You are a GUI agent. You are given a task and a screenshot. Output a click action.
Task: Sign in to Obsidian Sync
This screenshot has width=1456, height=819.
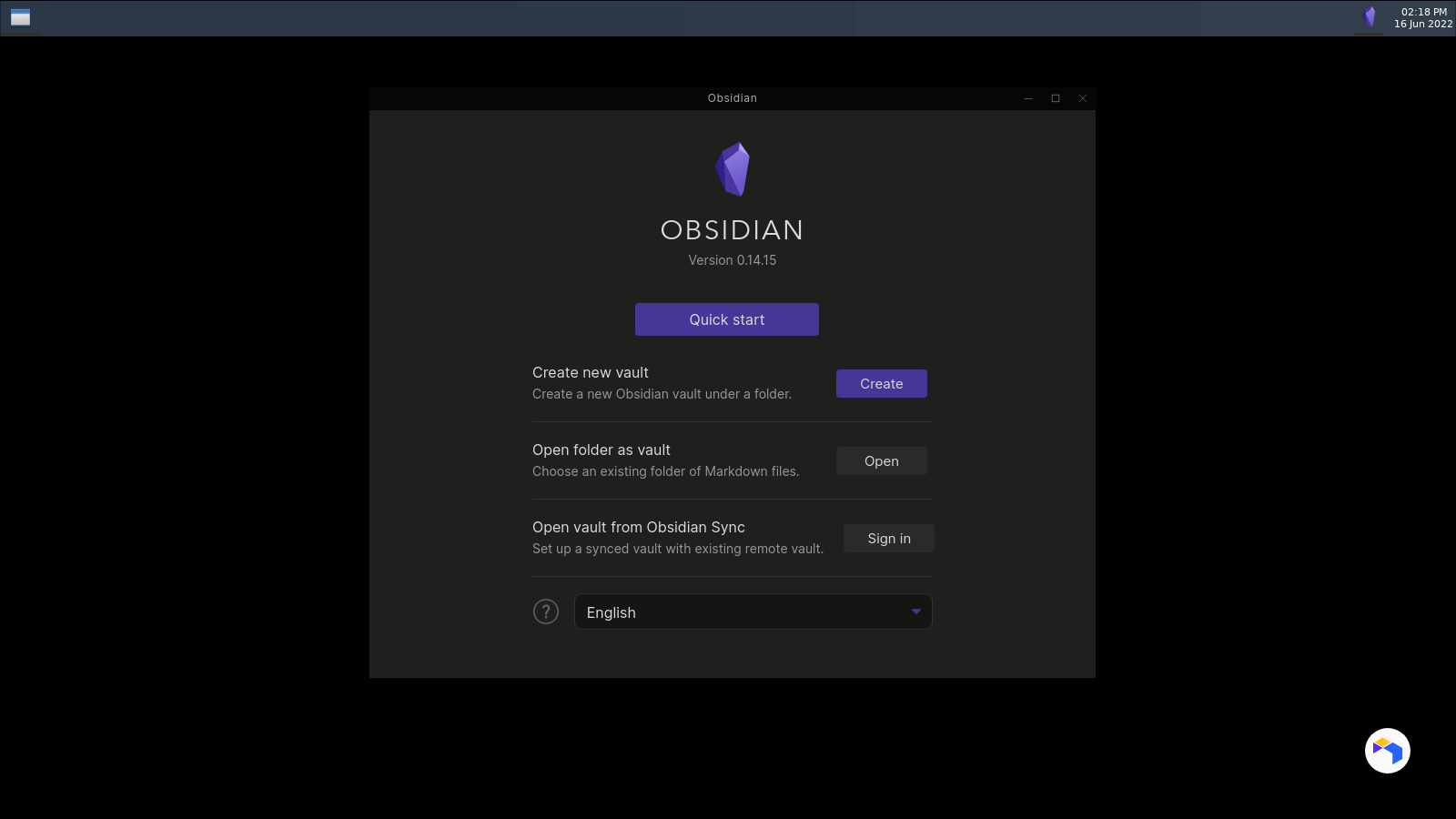pyautogui.click(x=889, y=539)
